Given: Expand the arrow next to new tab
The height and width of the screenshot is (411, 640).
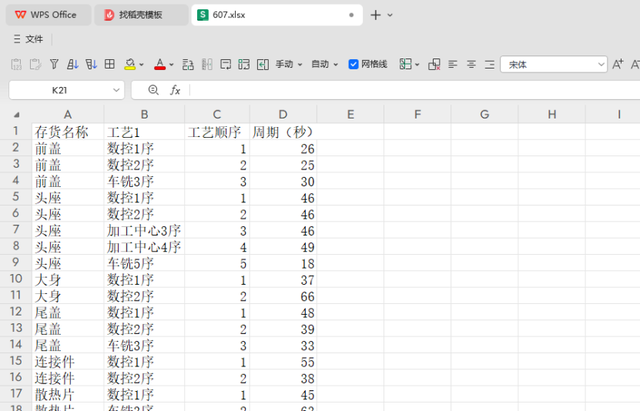Looking at the screenshot, I should [390, 15].
